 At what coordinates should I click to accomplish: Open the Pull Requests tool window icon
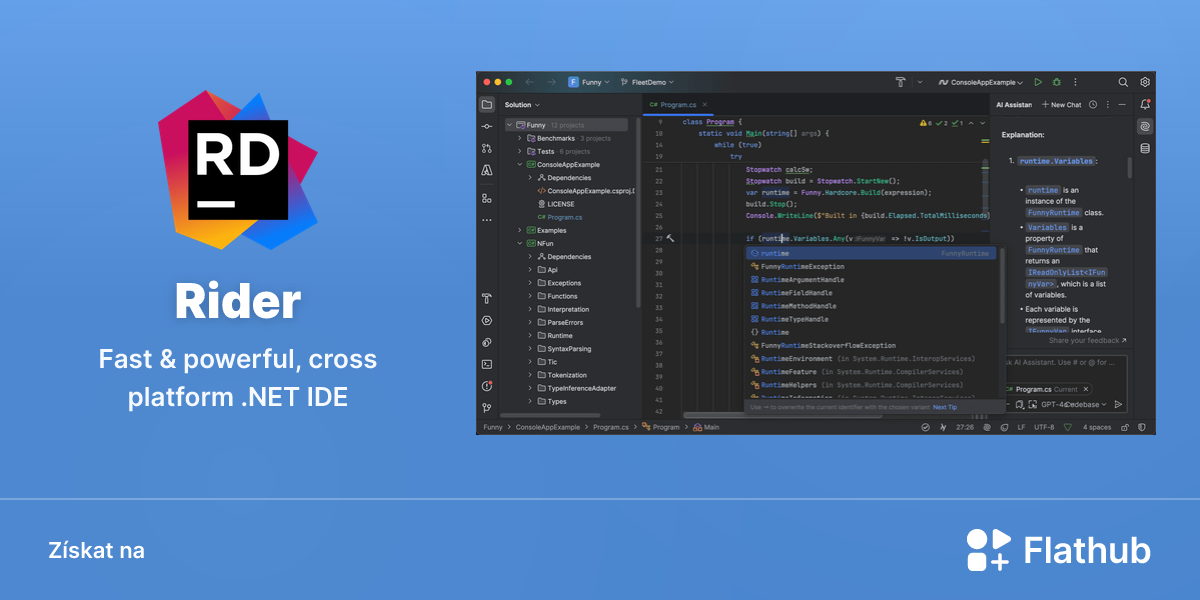[x=487, y=148]
